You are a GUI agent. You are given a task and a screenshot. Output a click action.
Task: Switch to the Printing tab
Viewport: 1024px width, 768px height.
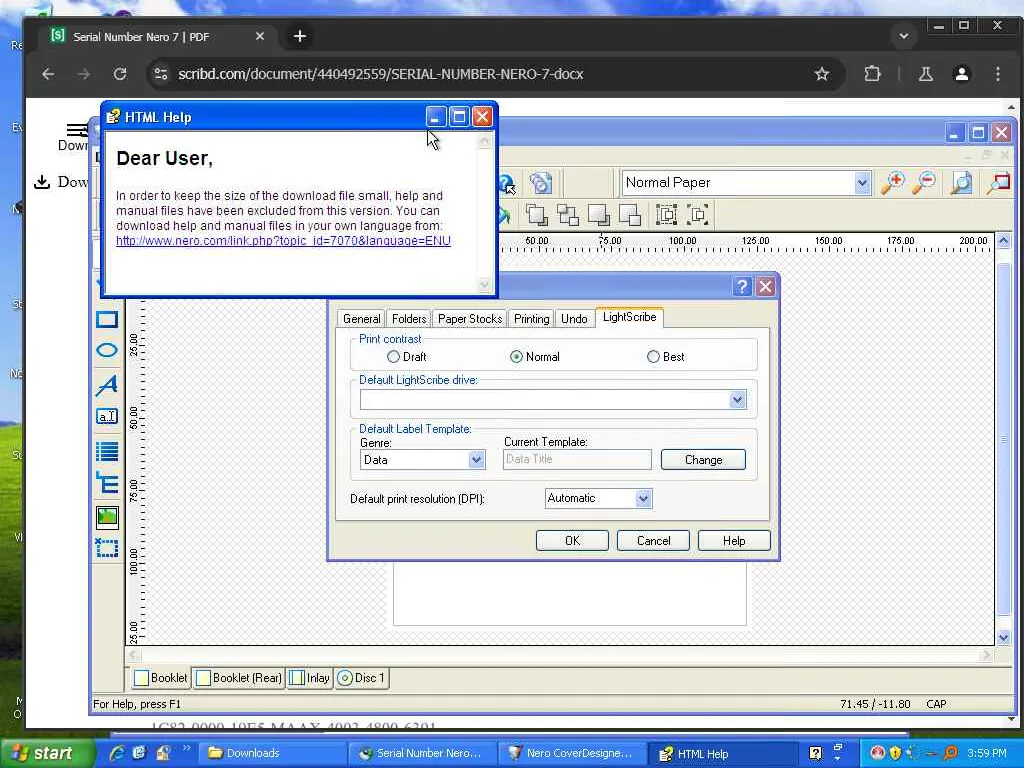click(531, 319)
